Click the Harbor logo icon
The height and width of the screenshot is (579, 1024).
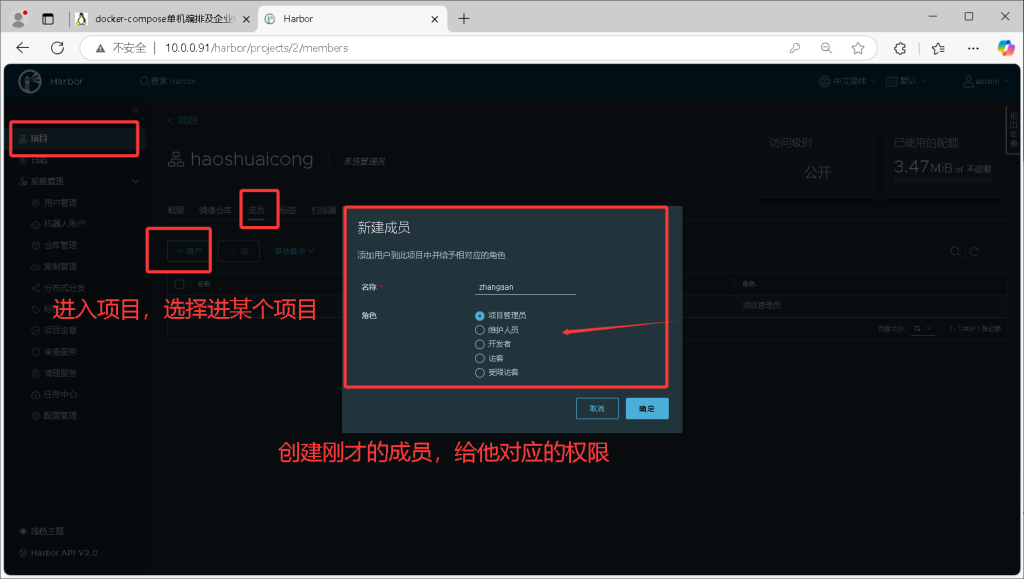click(30, 81)
